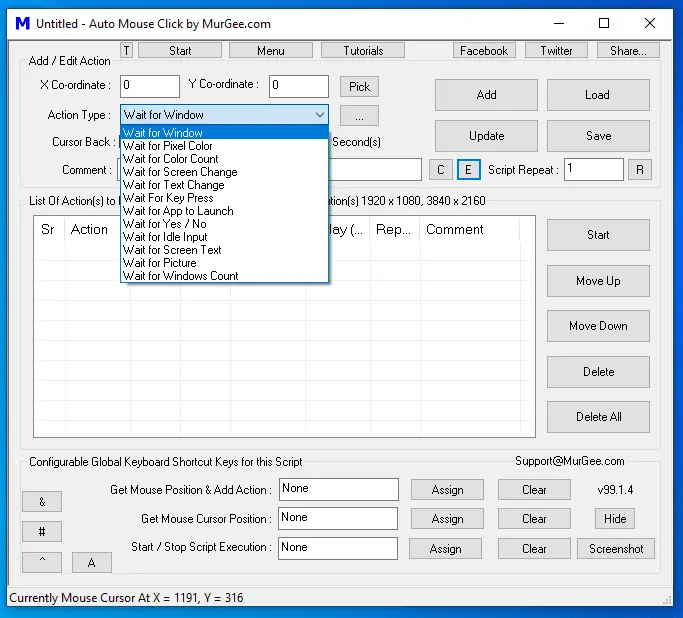Click the Pick coordinates button
This screenshot has height=618, width=683.
coord(359,87)
